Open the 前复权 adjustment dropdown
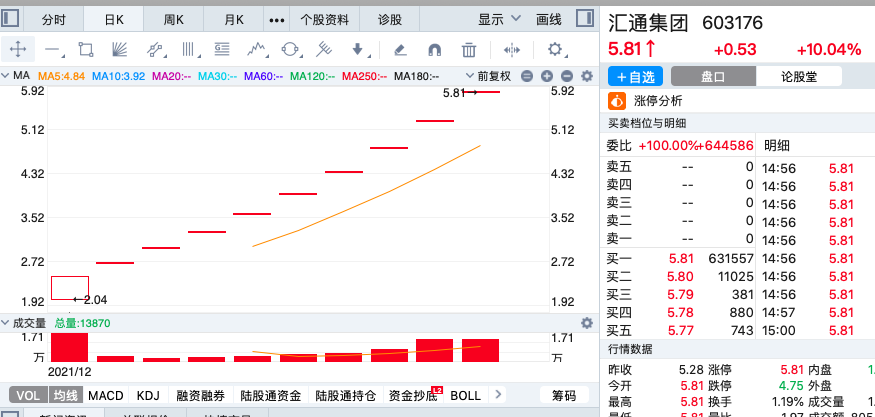The image size is (875, 417). 495,76
